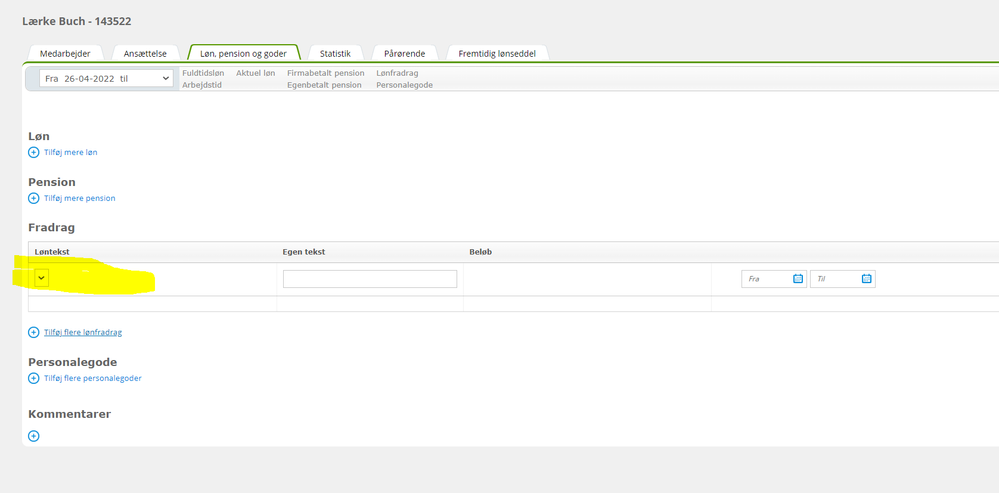Jump to Firmabetalt pension section link
The width and height of the screenshot is (999, 493).
click(326, 73)
